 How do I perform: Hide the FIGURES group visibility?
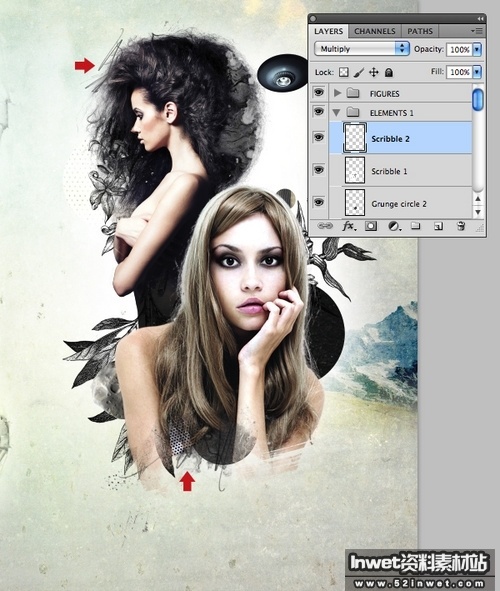click(x=319, y=92)
